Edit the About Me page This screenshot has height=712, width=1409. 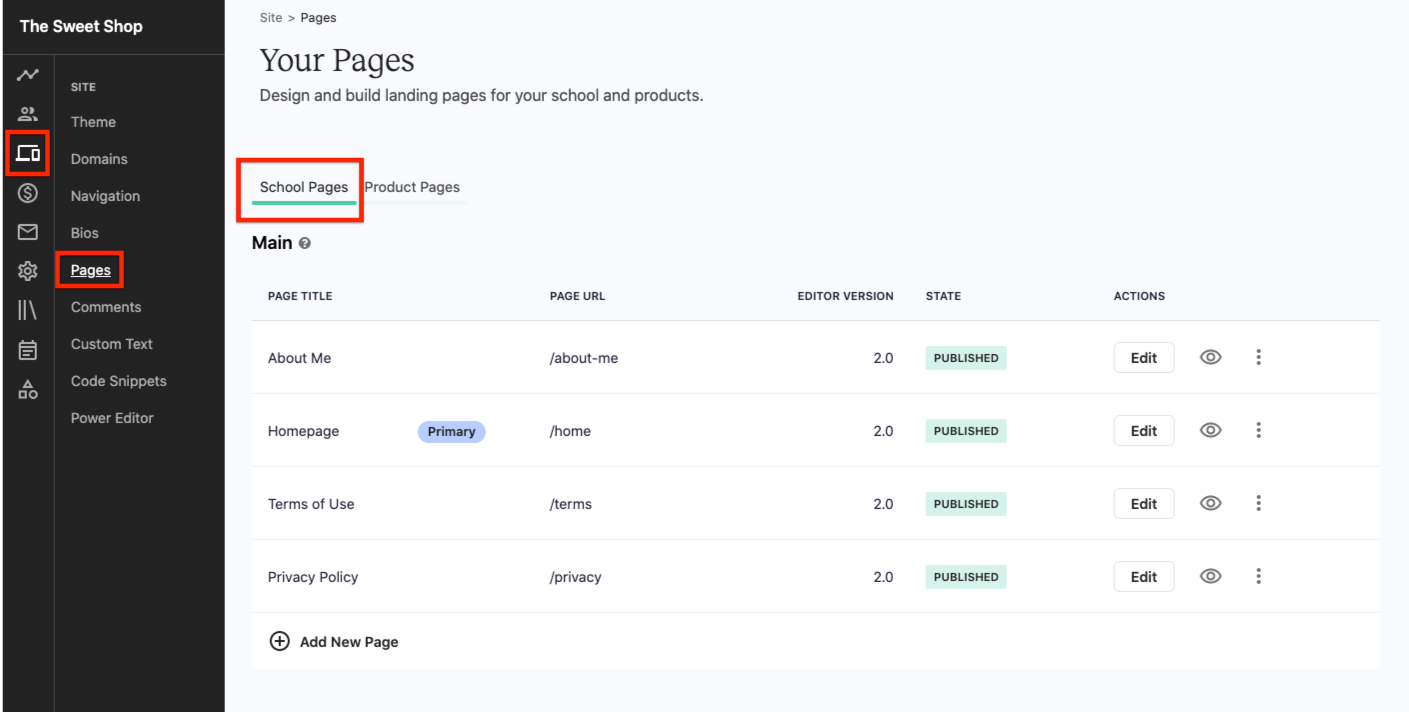click(x=1144, y=358)
